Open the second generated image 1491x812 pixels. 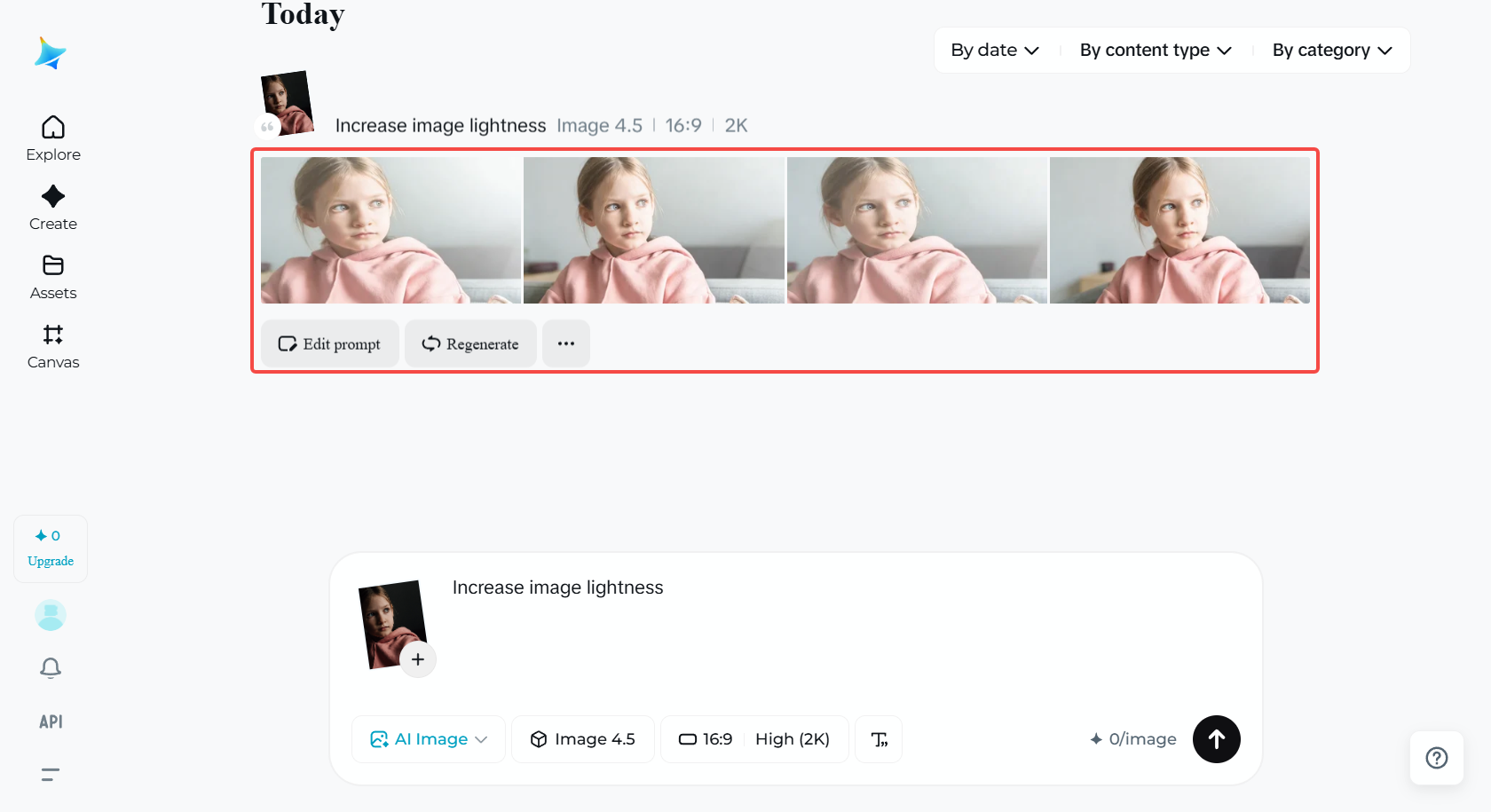point(654,231)
